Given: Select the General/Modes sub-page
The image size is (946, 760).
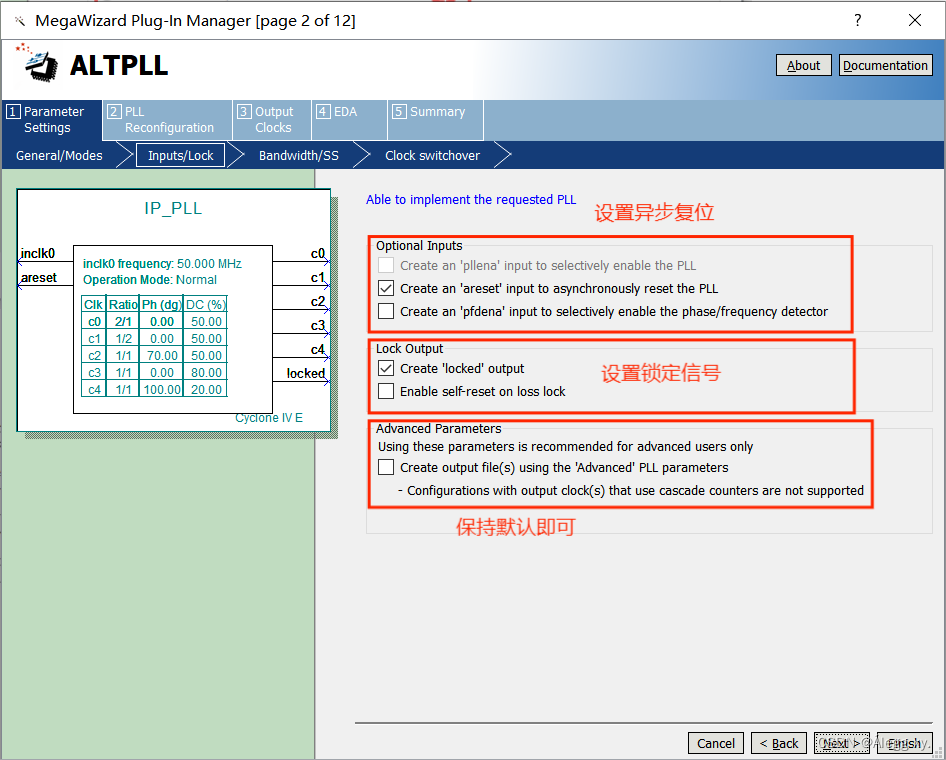Looking at the screenshot, I should tap(59, 156).
